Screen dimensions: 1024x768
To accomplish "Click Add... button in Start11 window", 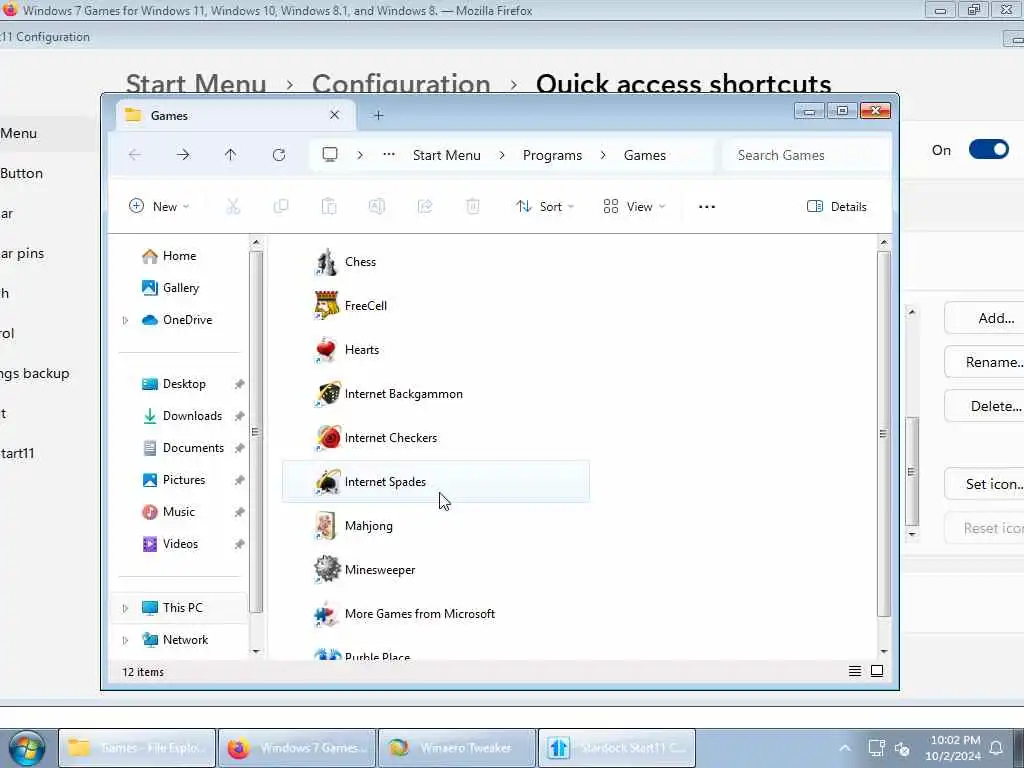I will click(986, 318).
